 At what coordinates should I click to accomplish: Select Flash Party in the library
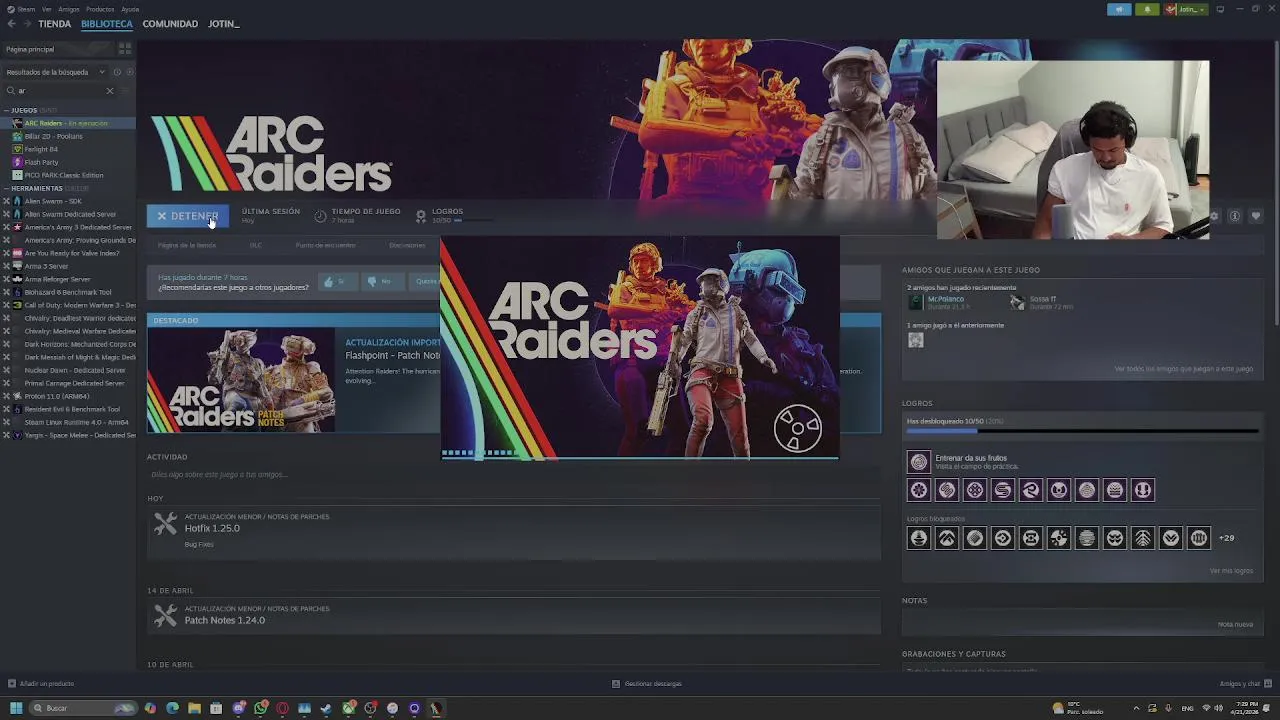[x=68, y=162]
